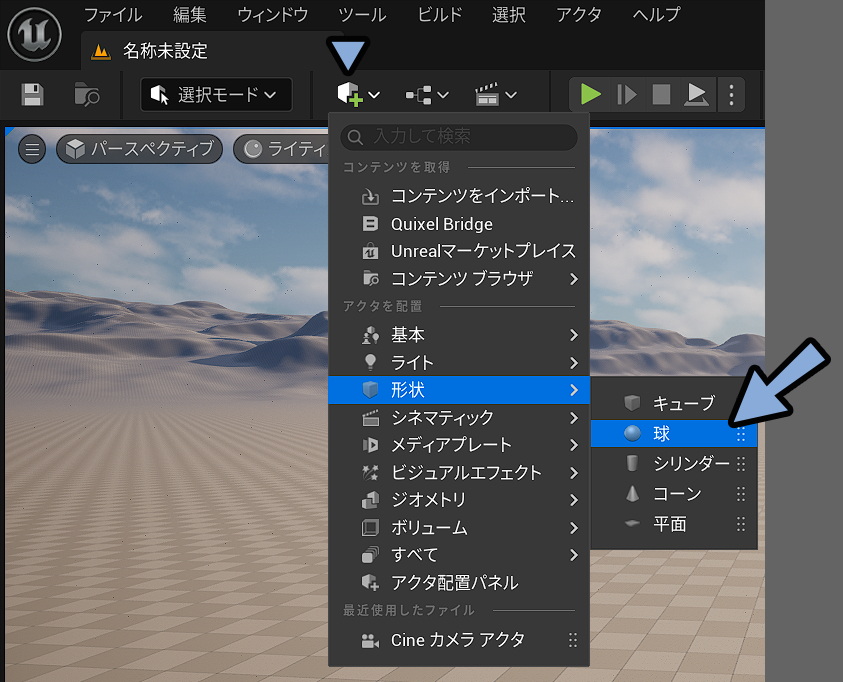843x682 pixels.
Task: Click the Unreal Engine logo icon
Action: [x=34, y=34]
